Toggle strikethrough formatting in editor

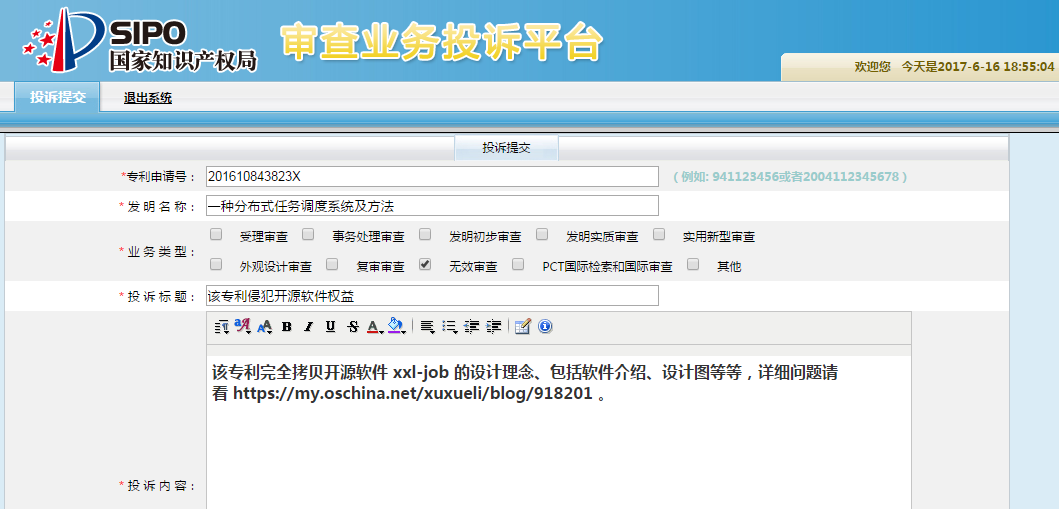(353, 327)
